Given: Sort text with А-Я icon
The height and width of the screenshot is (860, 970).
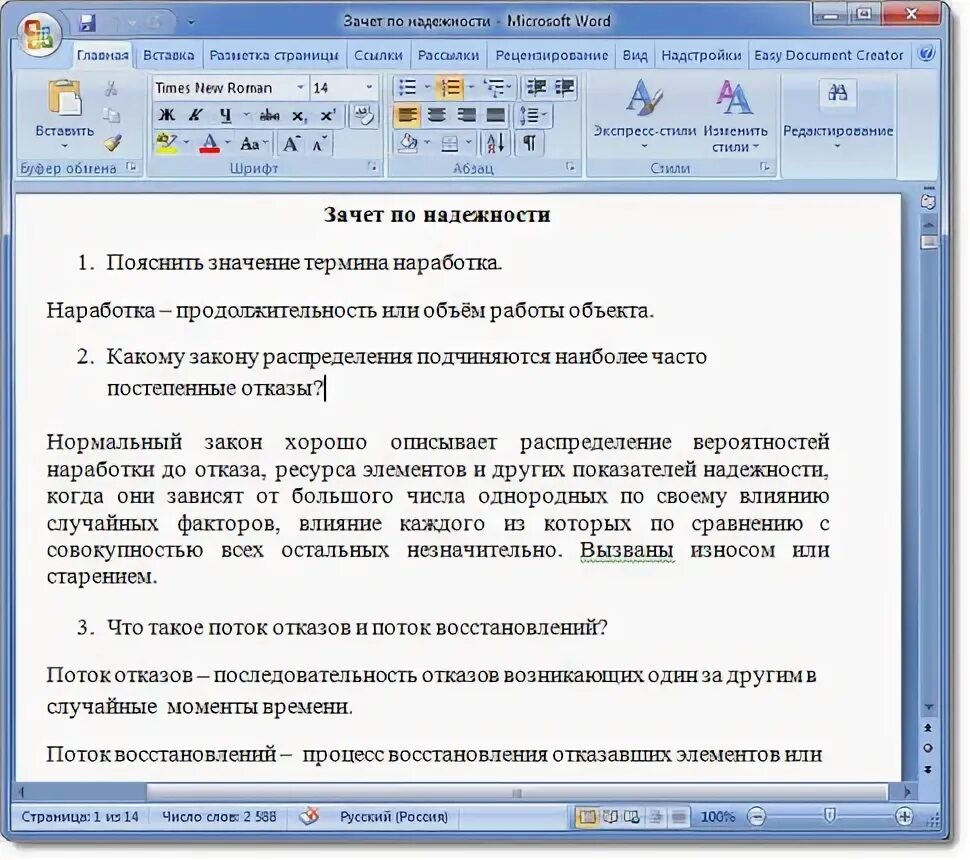Looking at the screenshot, I should 495,144.
